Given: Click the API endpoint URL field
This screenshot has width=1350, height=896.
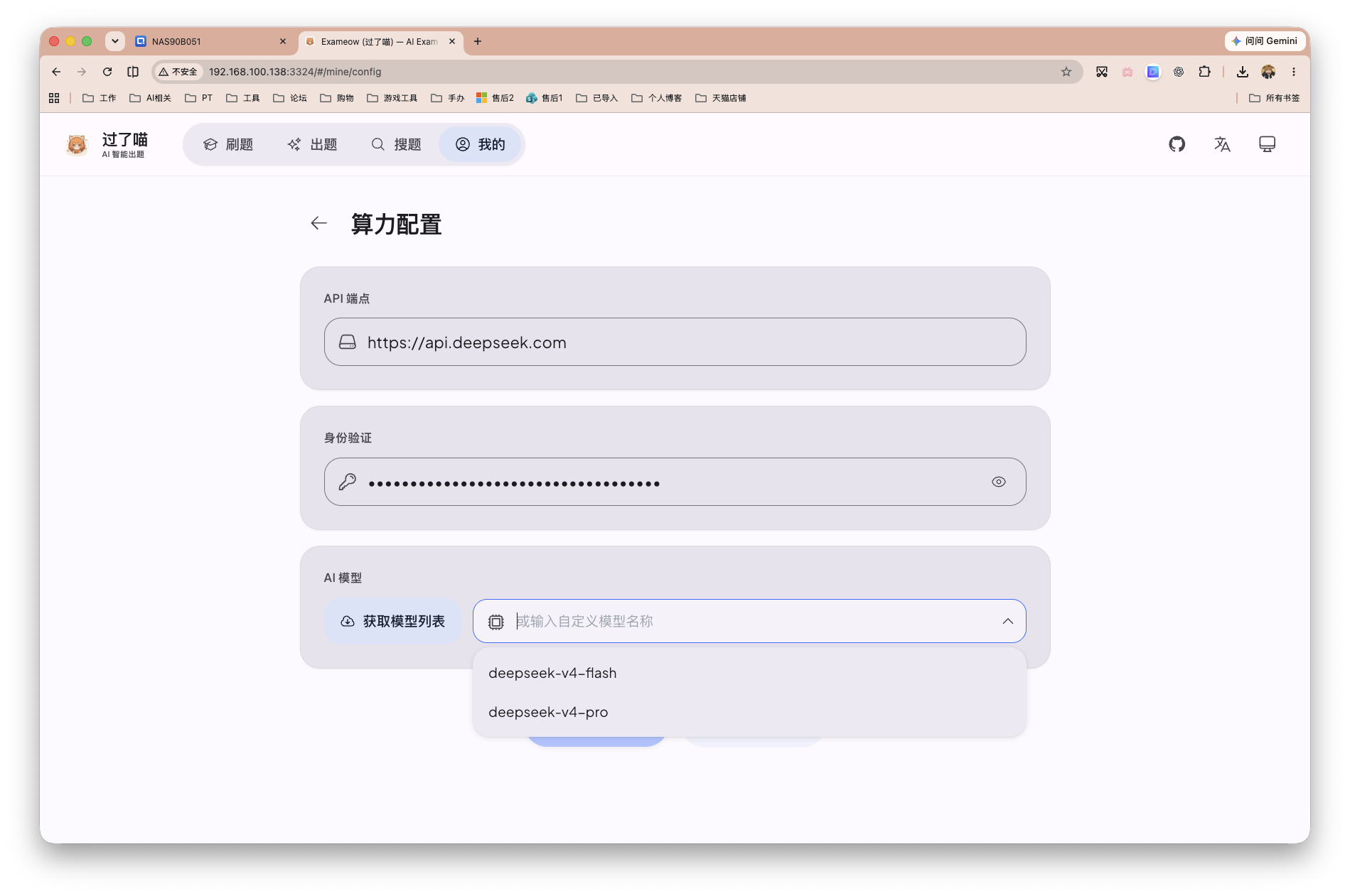Looking at the screenshot, I should click(x=675, y=342).
